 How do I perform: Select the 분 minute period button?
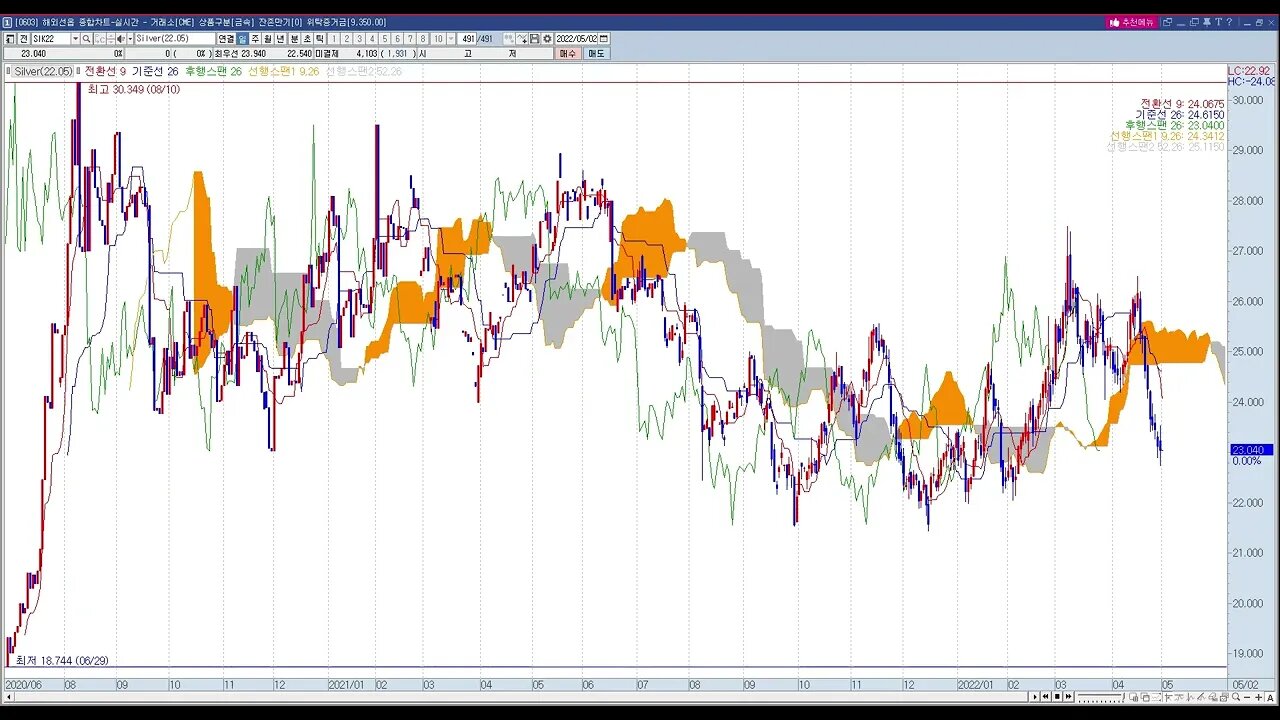[294, 39]
